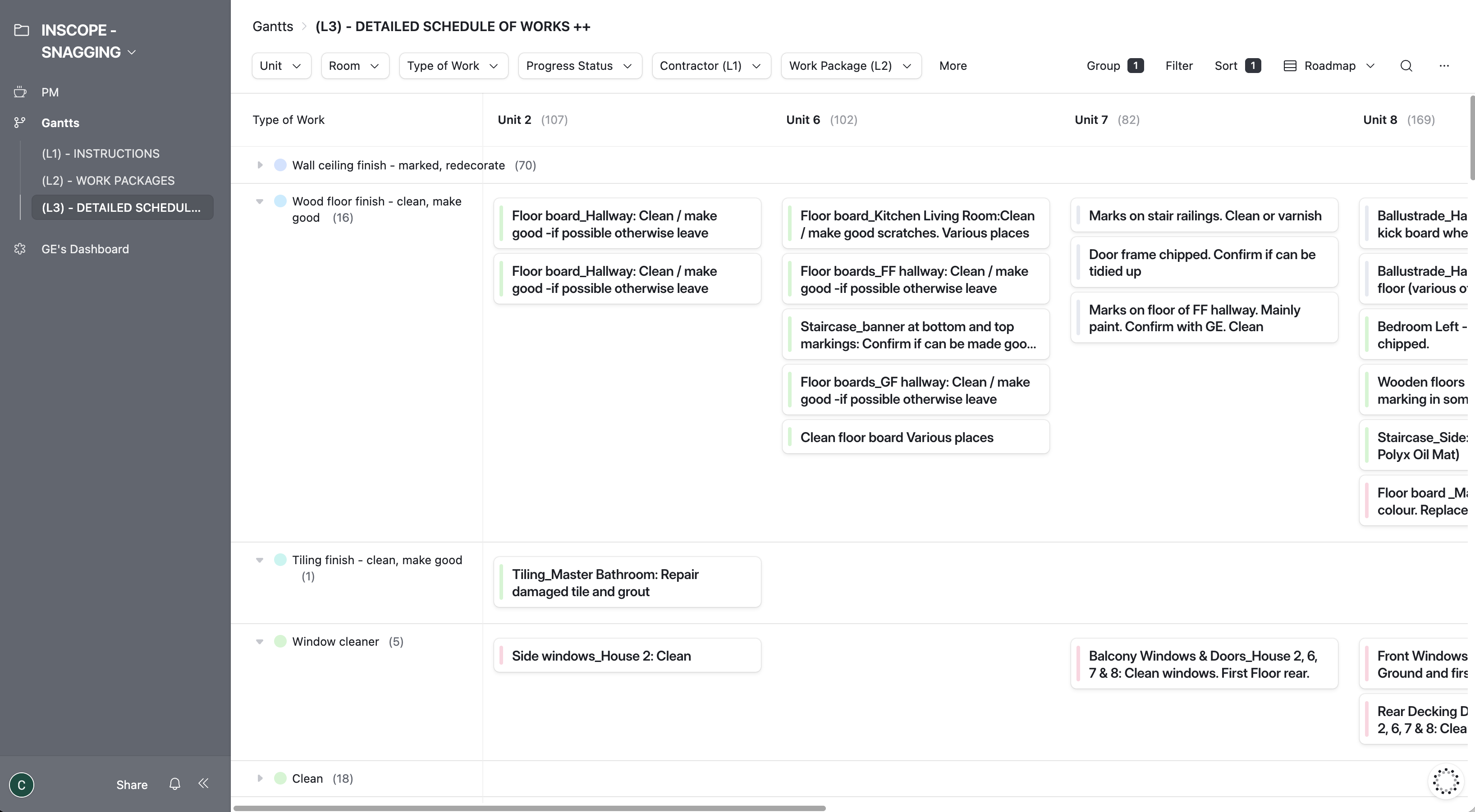Expand the INSCOPE - SNAGGING workspace dropdown

[x=132, y=53]
